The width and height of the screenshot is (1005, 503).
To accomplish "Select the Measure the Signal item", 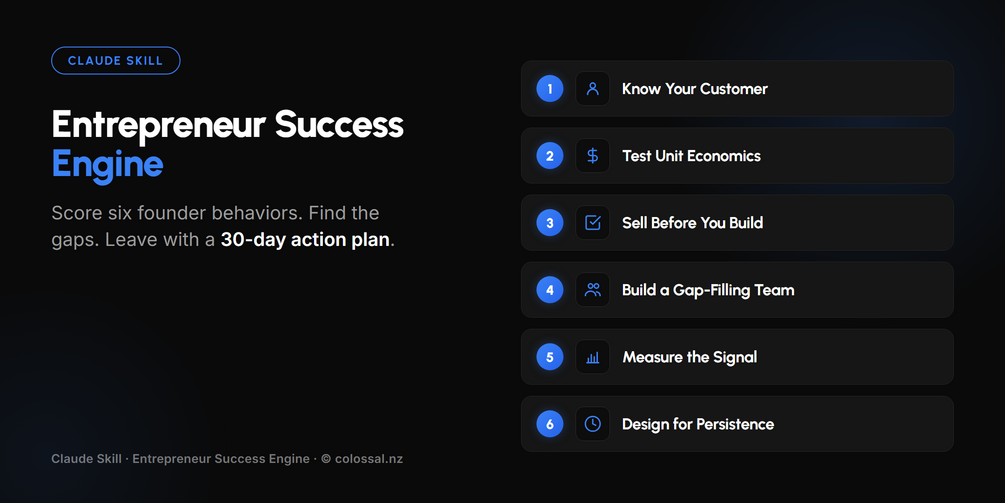I will pyautogui.click(x=737, y=357).
